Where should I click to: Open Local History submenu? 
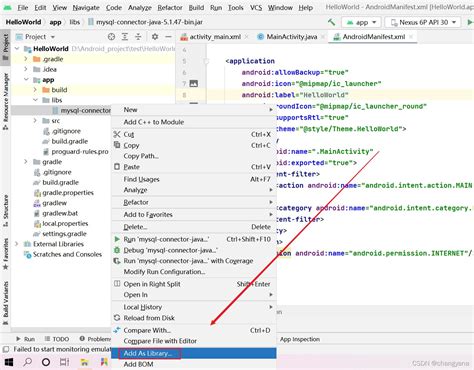click(x=194, y=307)
